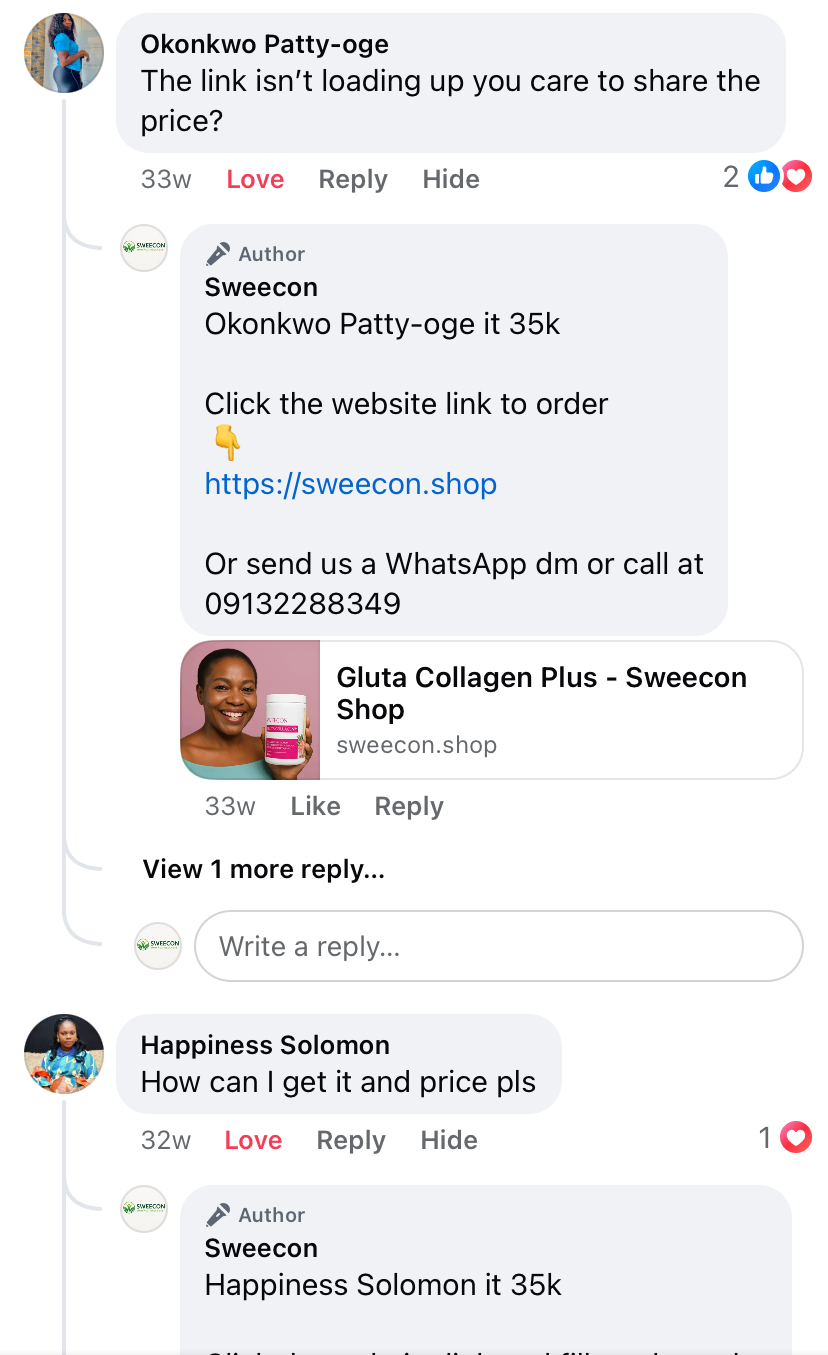Screen dimensions: 828x1355
Task: Click the red heart reaction icon beside it
Action: [x=795, y=176]
